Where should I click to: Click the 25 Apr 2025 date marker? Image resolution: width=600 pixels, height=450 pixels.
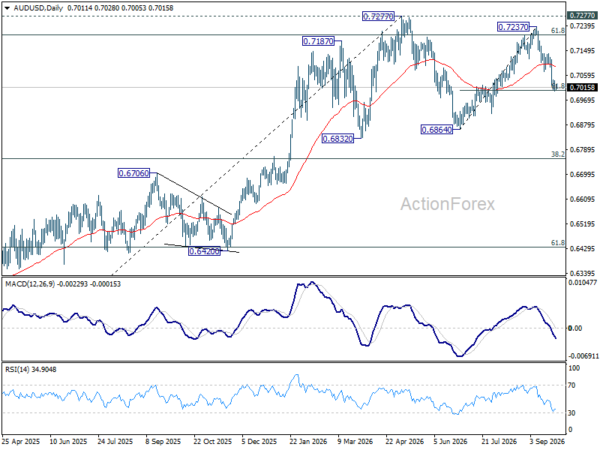point(21,441)
